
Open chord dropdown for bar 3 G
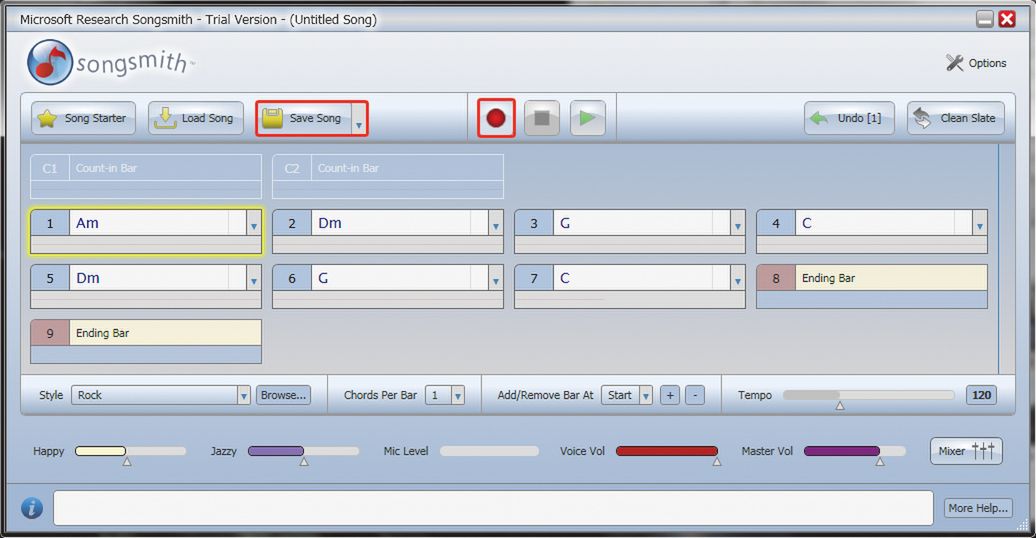click(737, 223)
